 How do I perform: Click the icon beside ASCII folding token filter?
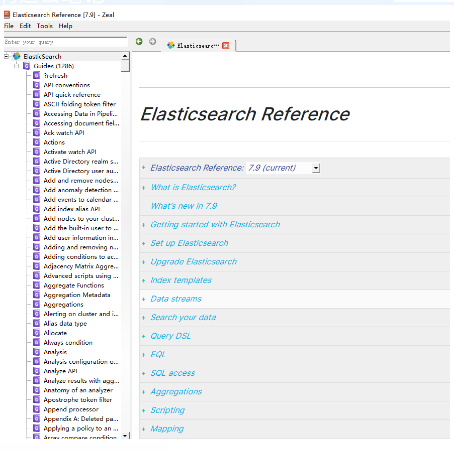(x=36, y=104)
